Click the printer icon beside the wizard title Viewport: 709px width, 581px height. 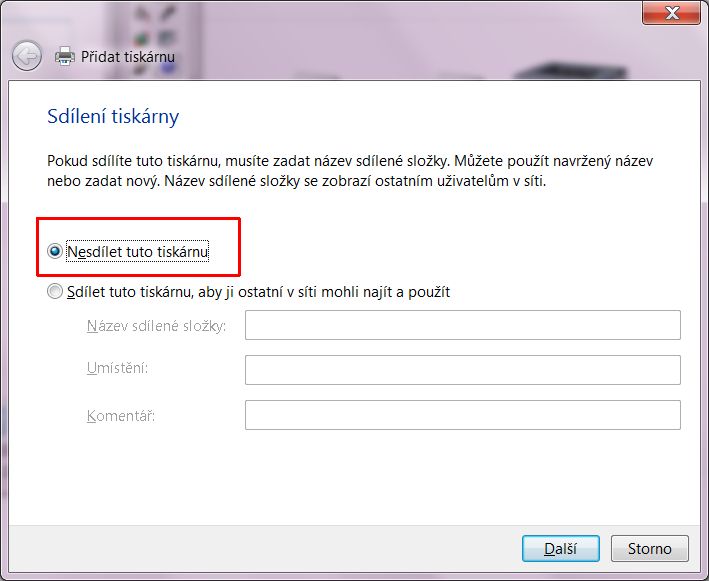[x=64, y=56]
